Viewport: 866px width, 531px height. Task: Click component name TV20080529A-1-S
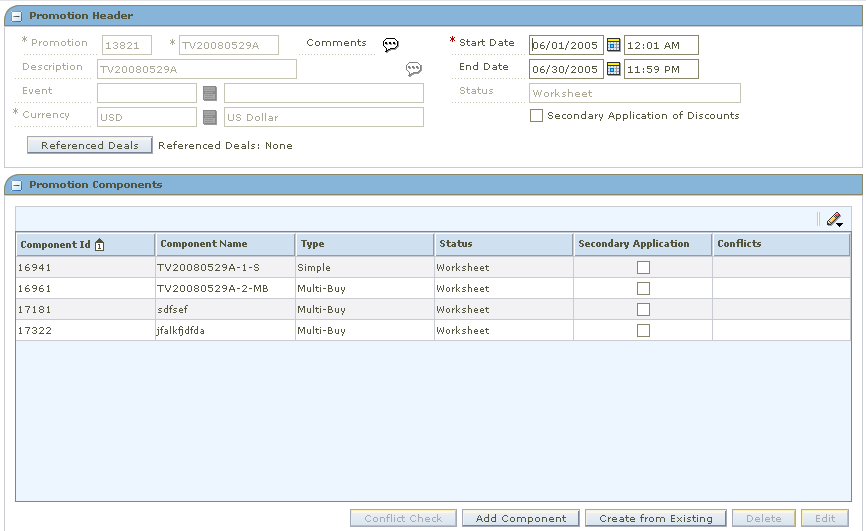(x=208, y=267)
